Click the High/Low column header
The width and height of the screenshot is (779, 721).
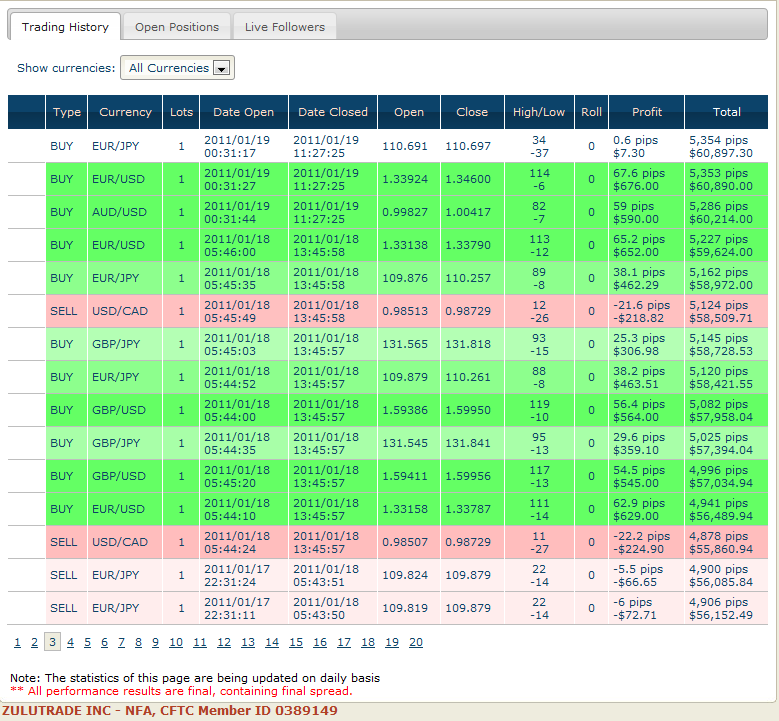(539, 112)
